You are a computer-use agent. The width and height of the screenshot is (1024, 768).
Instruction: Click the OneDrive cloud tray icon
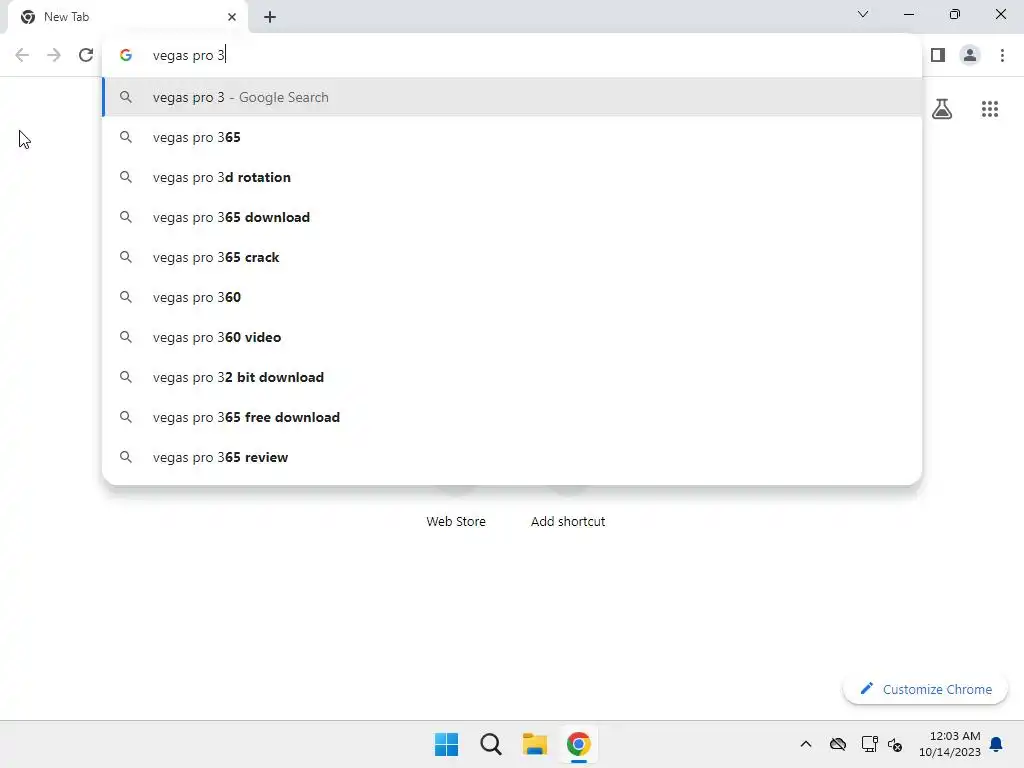(x=838, y=744)
